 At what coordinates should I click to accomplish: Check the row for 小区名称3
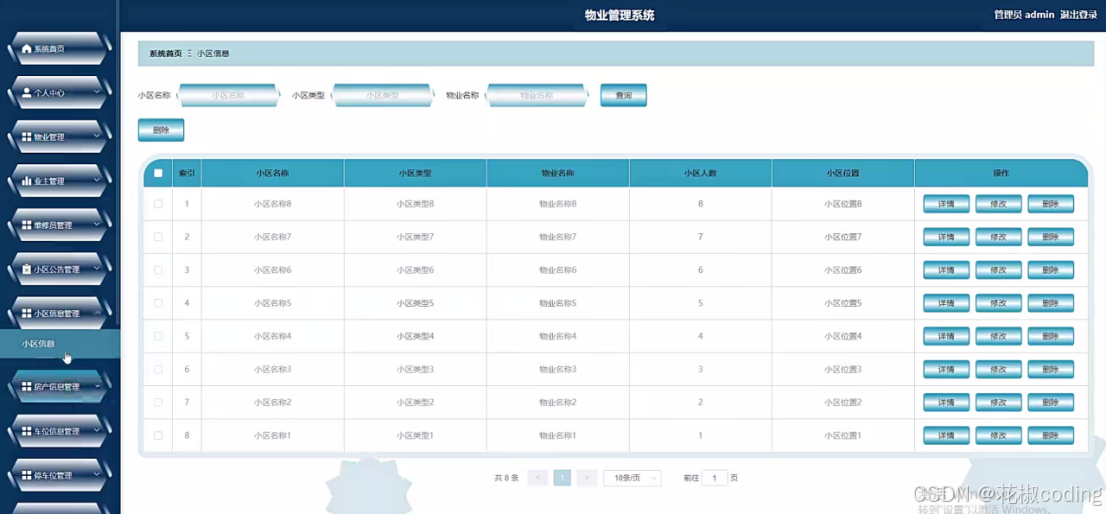click(158, 369)
